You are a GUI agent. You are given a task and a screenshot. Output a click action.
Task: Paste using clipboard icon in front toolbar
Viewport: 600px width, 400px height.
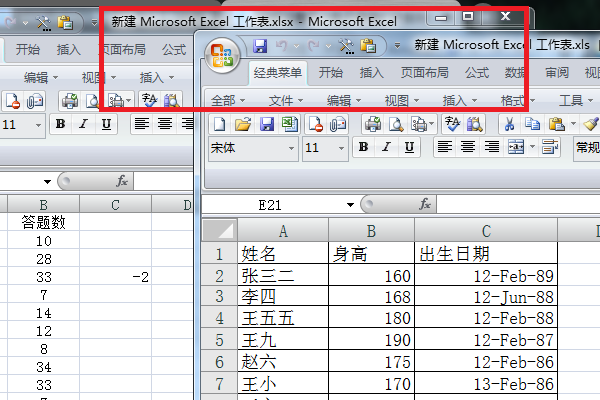557,124
